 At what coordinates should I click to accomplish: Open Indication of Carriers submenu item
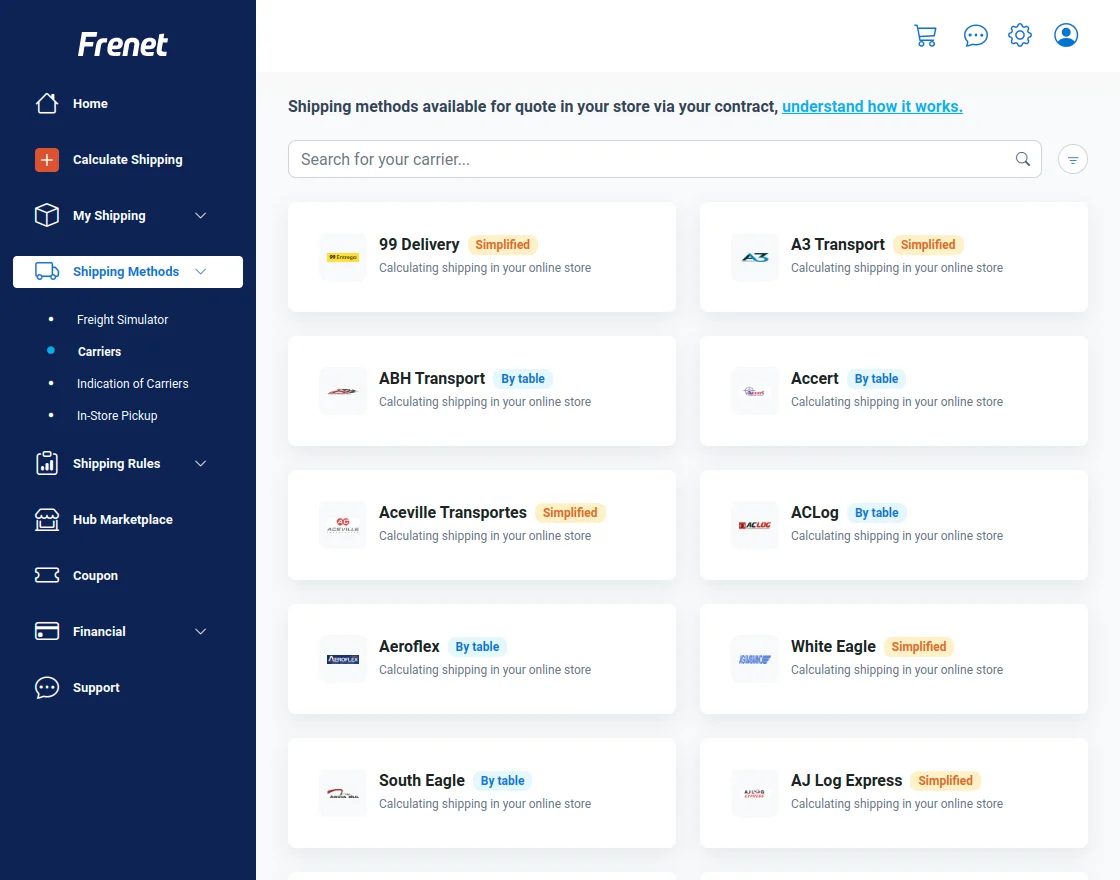coord(133,384)
